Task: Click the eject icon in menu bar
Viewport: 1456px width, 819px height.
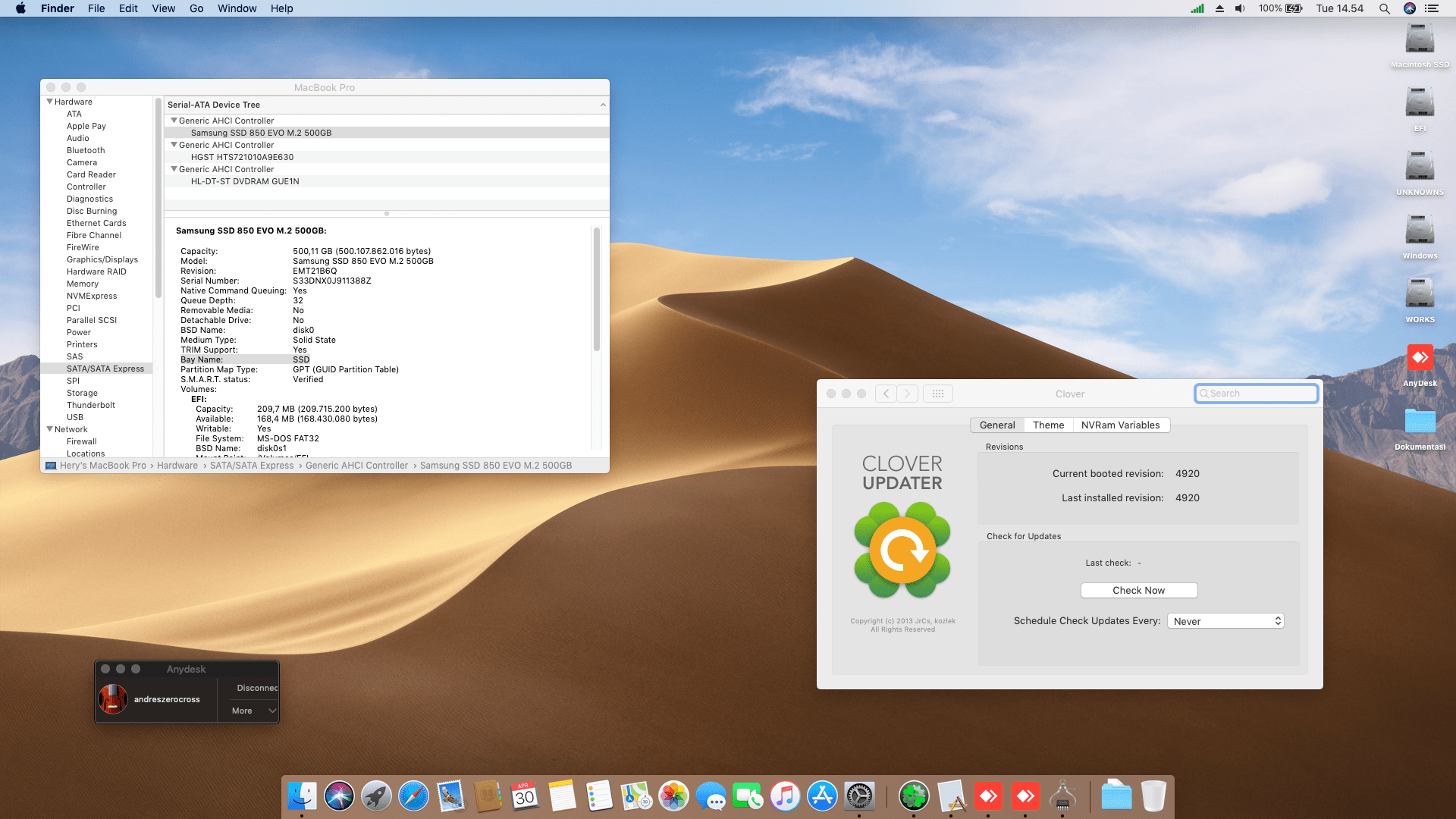Action: pos(1219,8)
